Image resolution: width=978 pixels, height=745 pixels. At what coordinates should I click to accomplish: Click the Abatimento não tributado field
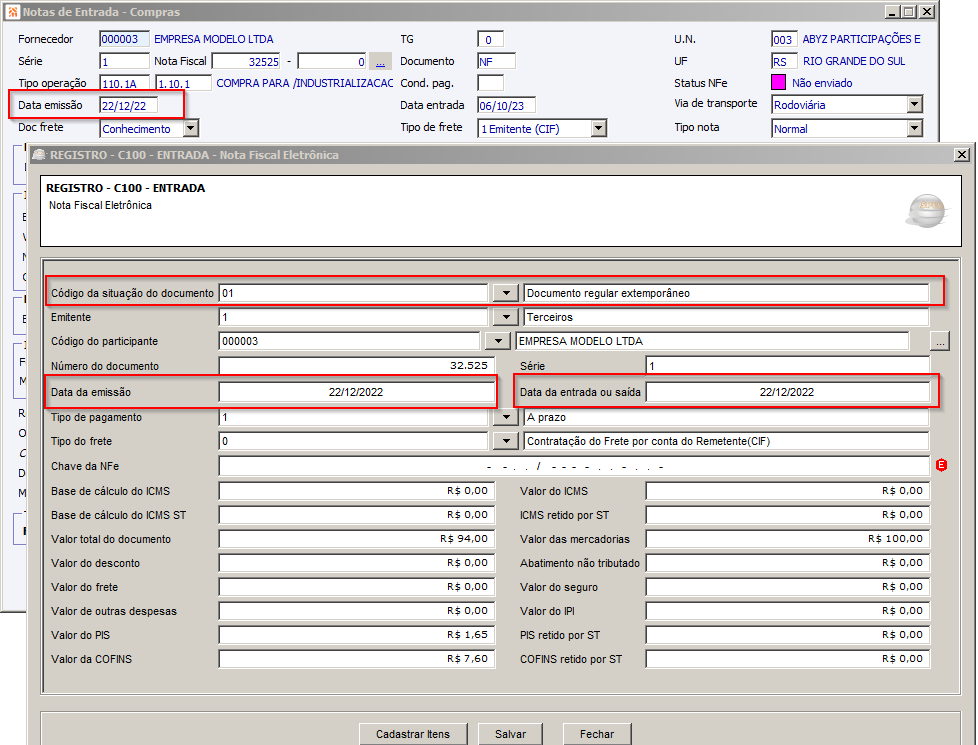point(788,563)
